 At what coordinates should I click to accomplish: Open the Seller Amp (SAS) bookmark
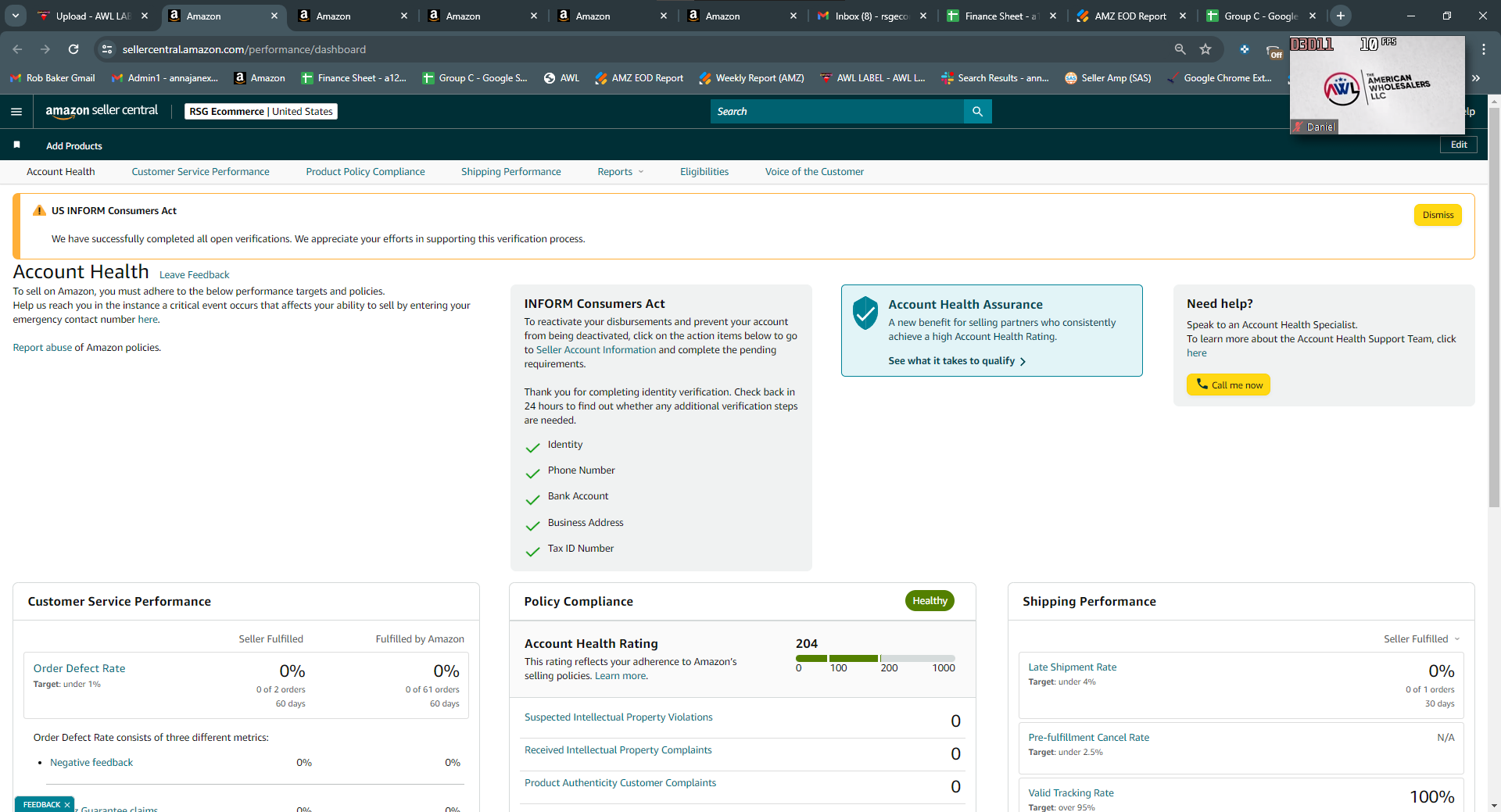click(1108, 78)
